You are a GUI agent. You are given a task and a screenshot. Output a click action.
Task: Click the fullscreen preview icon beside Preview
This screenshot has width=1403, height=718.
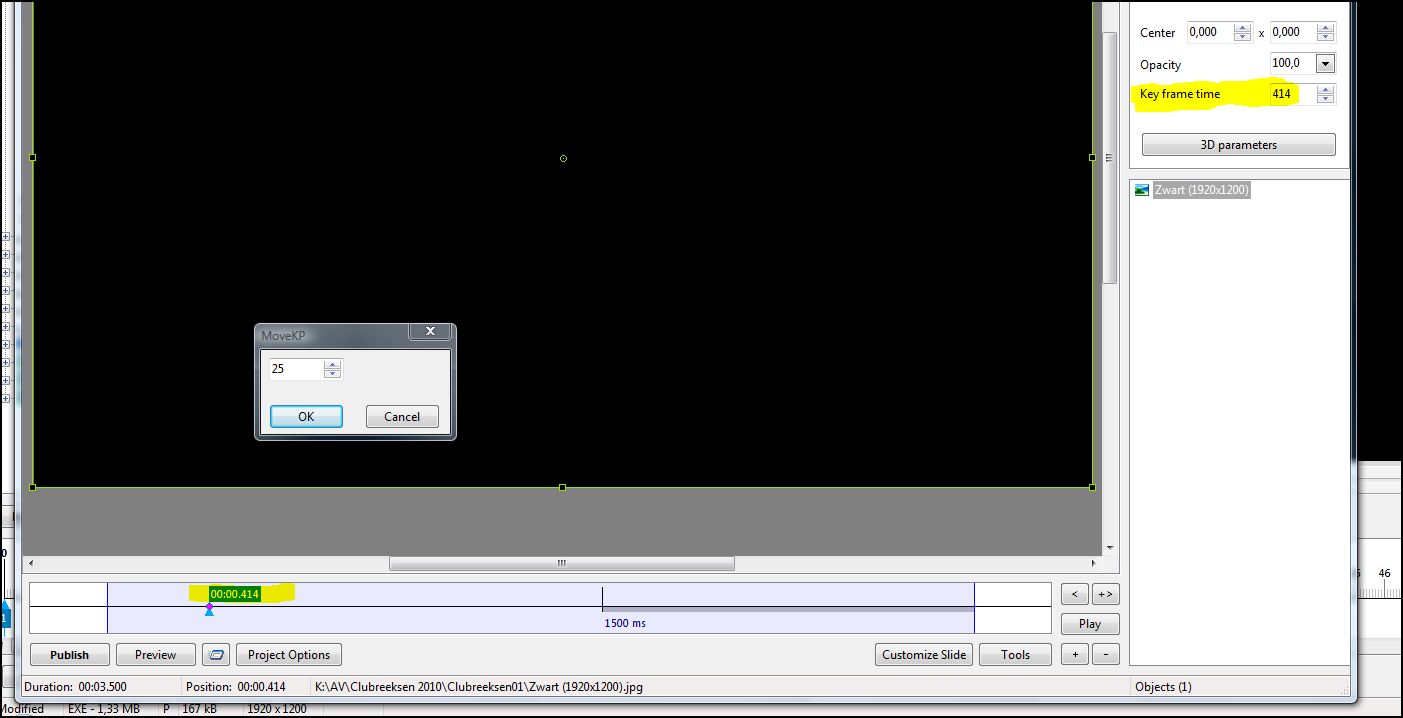pos(216,655)
